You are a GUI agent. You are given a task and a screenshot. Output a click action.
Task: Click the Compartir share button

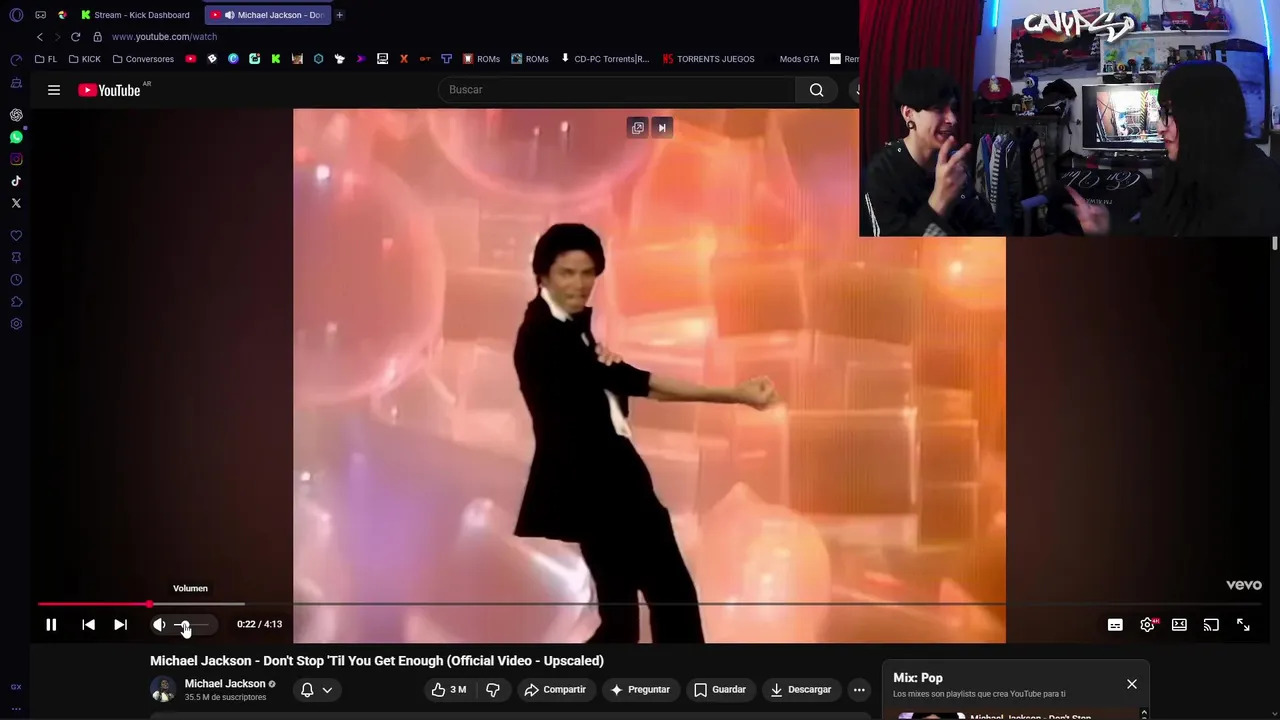tap(555, 690)
